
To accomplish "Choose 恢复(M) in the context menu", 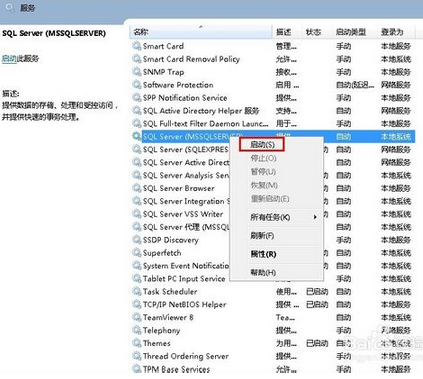I will (264, 185).
